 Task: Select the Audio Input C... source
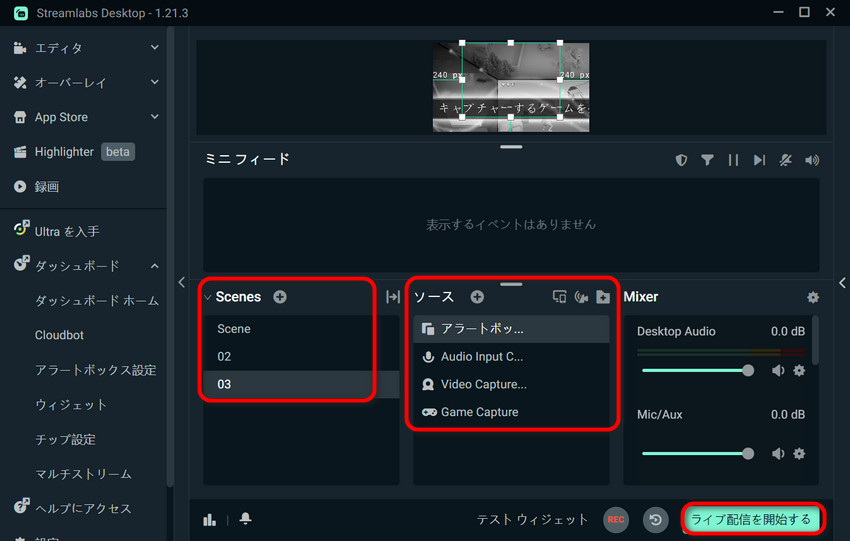[x=511, y=357]
